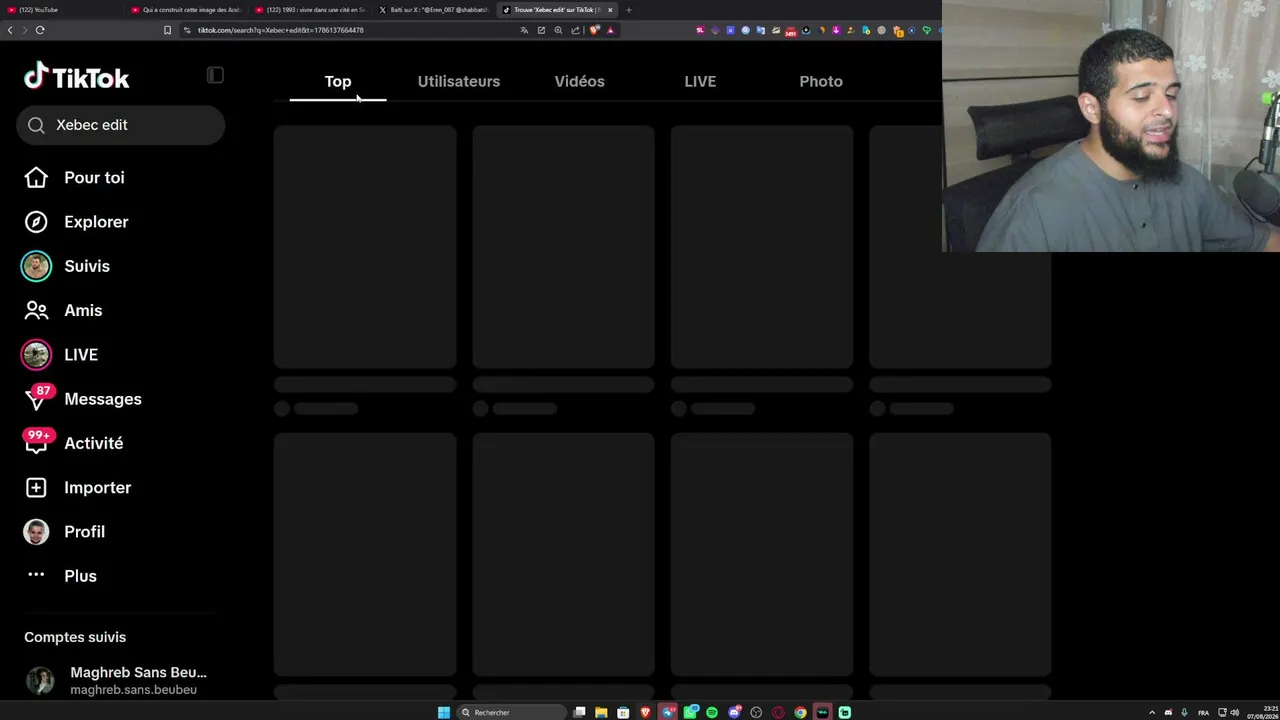Viewport: 1280px width, 720px height.
Task: Switch to the YouTube (122) tab
Action: pos(60,10)
